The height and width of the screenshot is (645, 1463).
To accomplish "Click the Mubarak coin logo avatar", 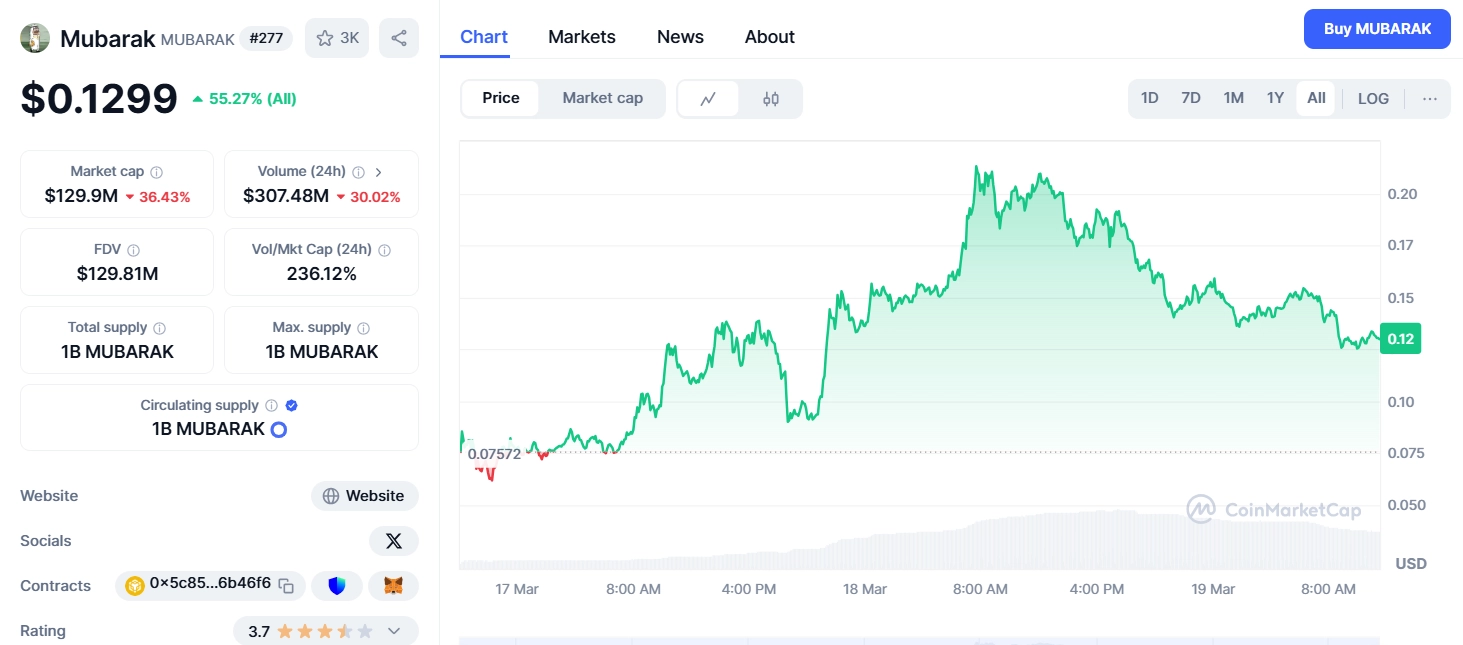I will coord(35,38).
